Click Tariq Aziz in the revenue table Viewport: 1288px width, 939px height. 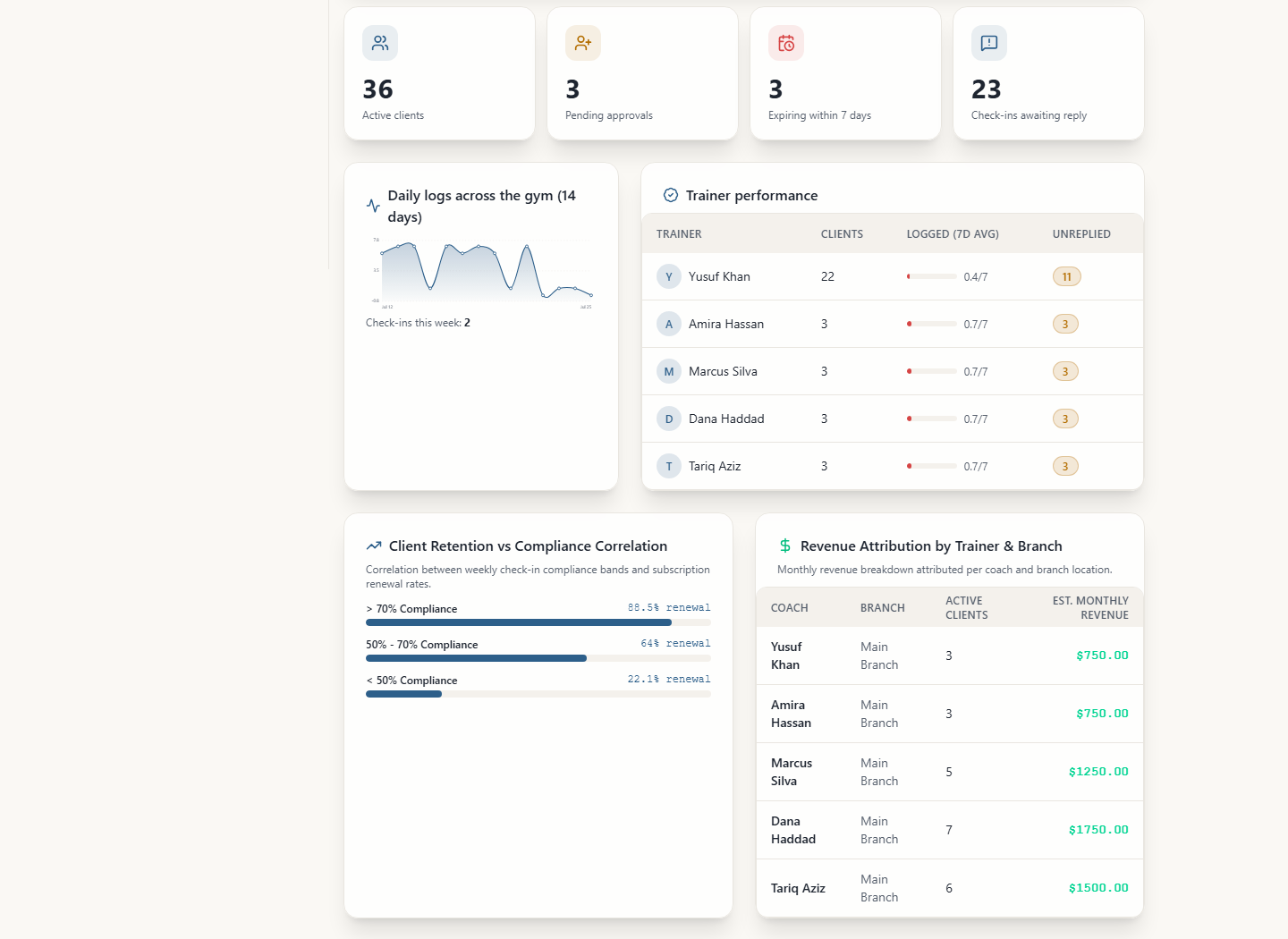click(798, 888)
